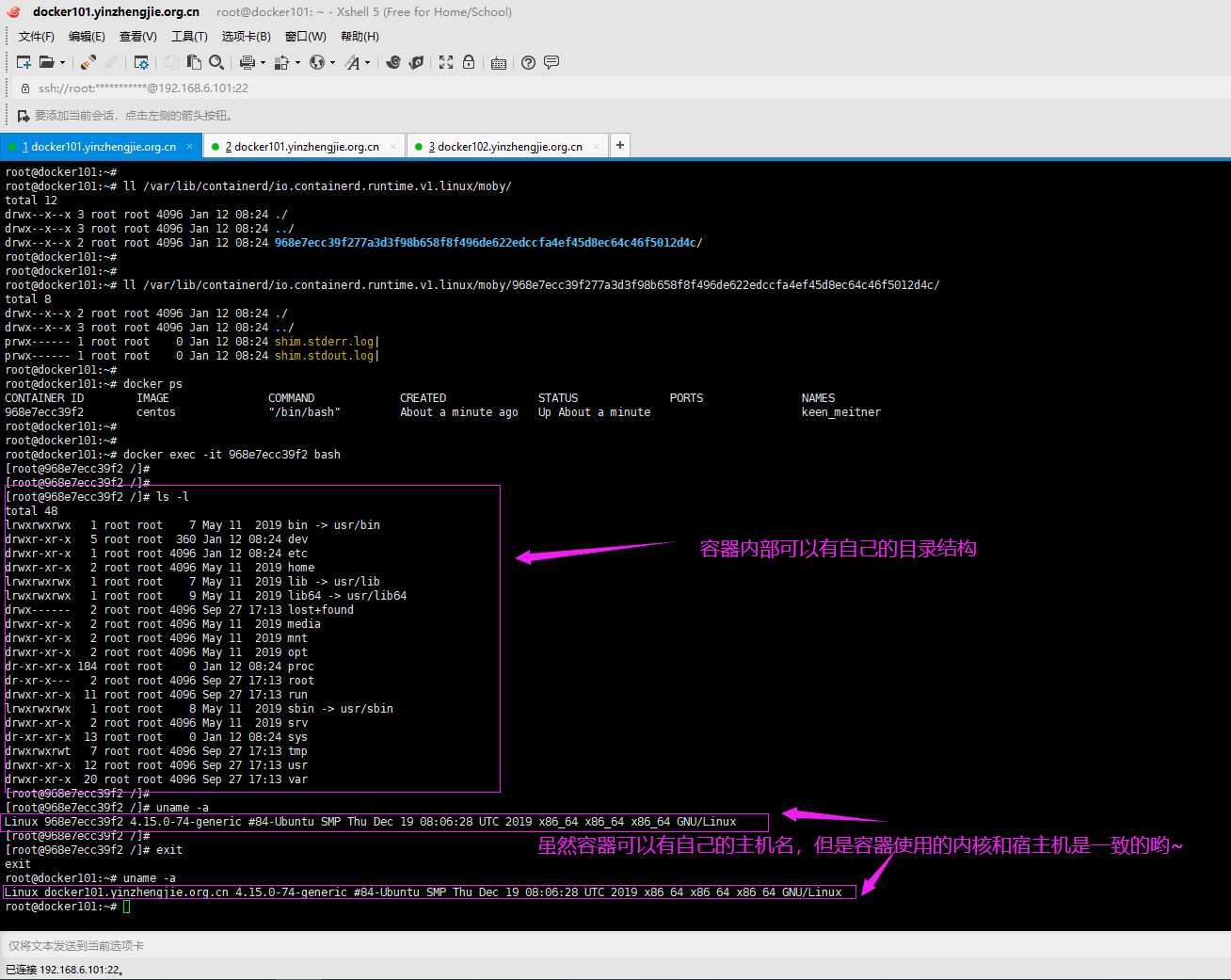Screen dimensions: 1231x980
Task: Expand the Open Session dropdown arrow
Action: tap(62, 63)
